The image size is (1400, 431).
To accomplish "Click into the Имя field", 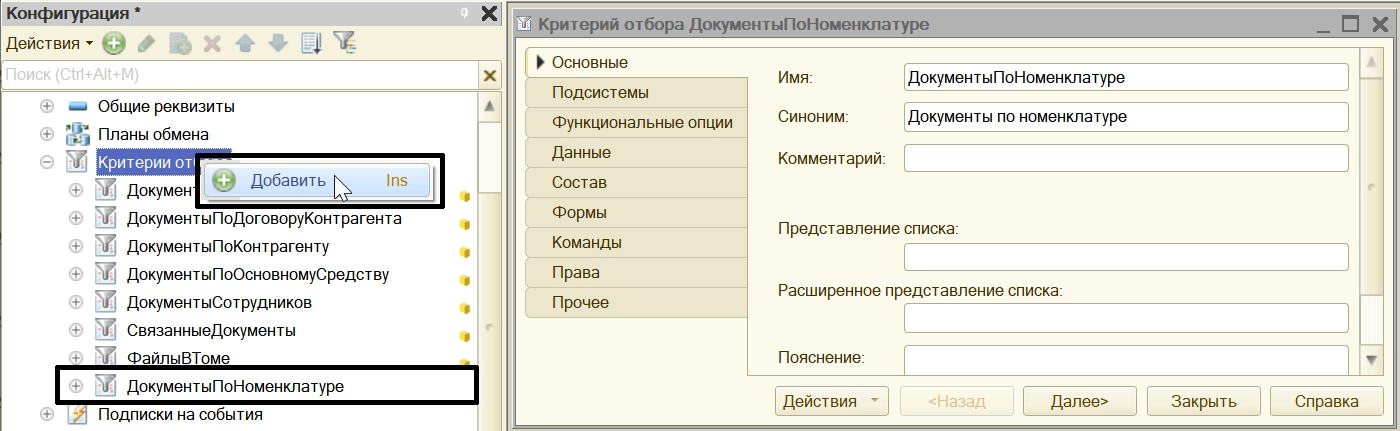I will click(x=1126, y=77).
